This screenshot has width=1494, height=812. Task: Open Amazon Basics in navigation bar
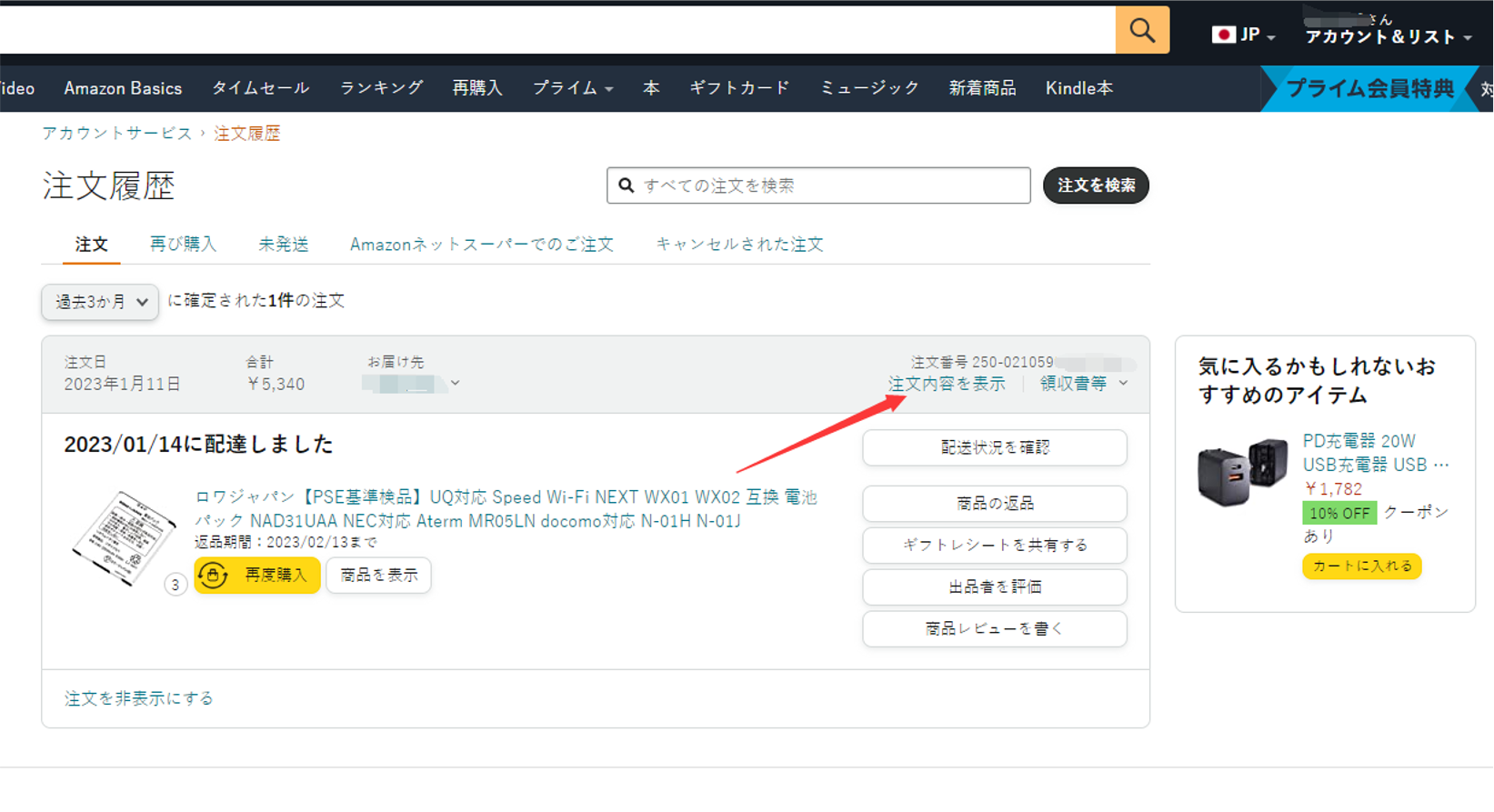(123, 88)
